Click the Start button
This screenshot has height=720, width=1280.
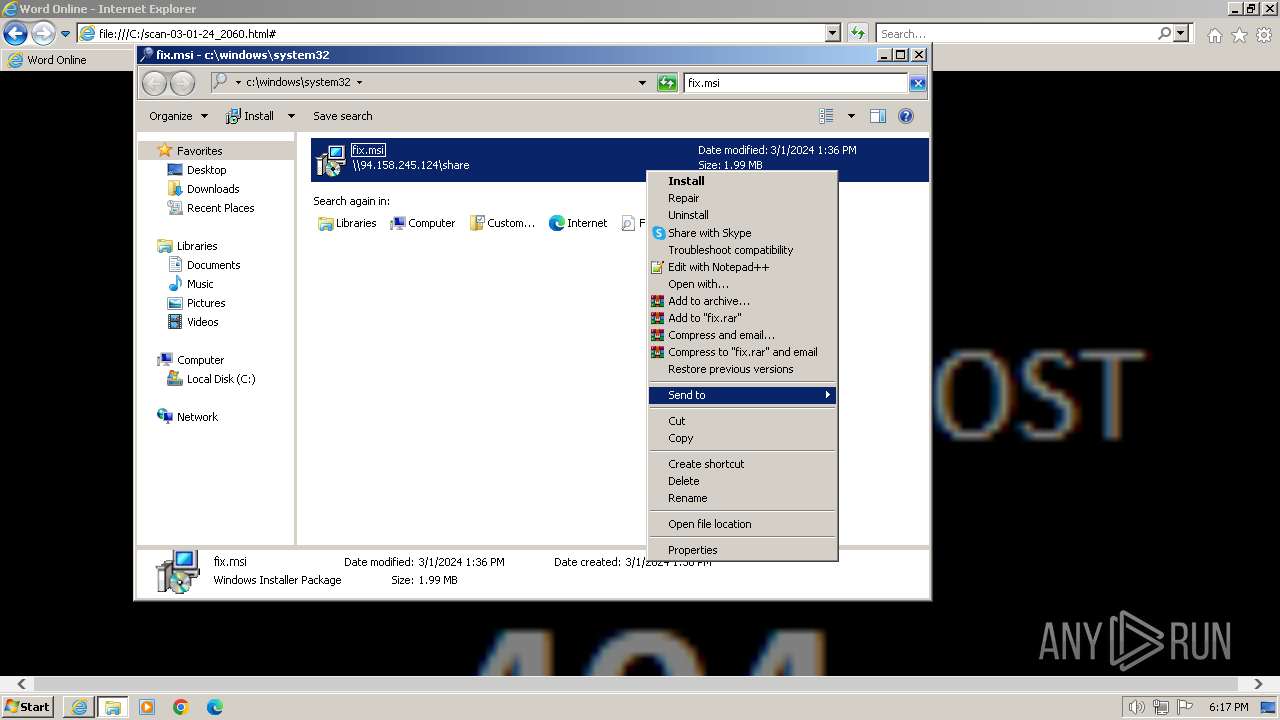coord(27,706)
